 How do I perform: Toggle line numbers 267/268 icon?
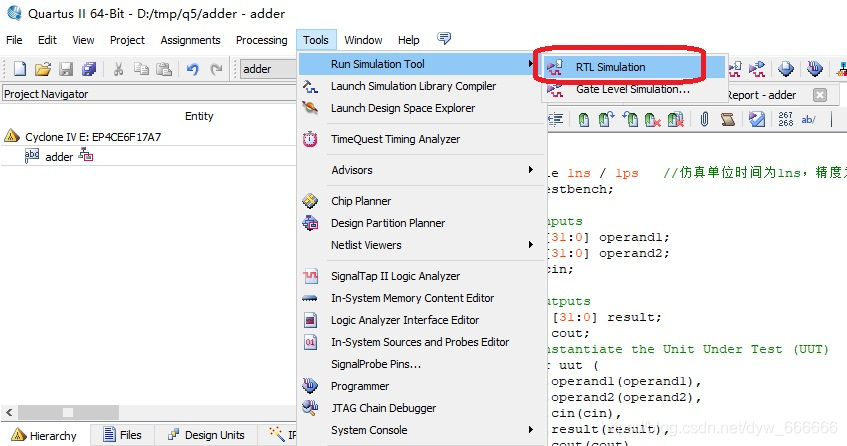click(785, 119)
